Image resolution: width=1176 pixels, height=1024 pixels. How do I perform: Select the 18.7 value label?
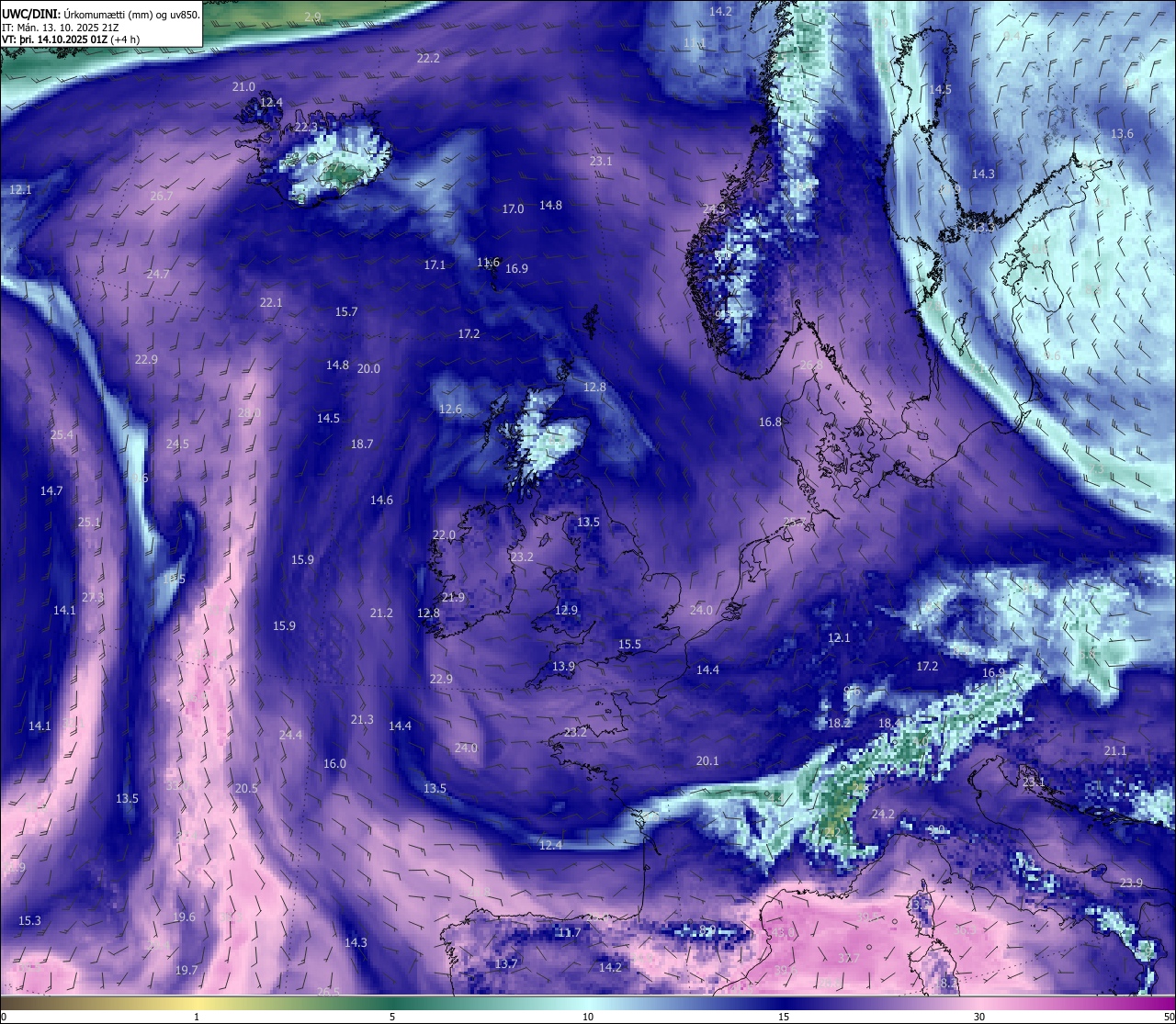click(x=362, y=444)
